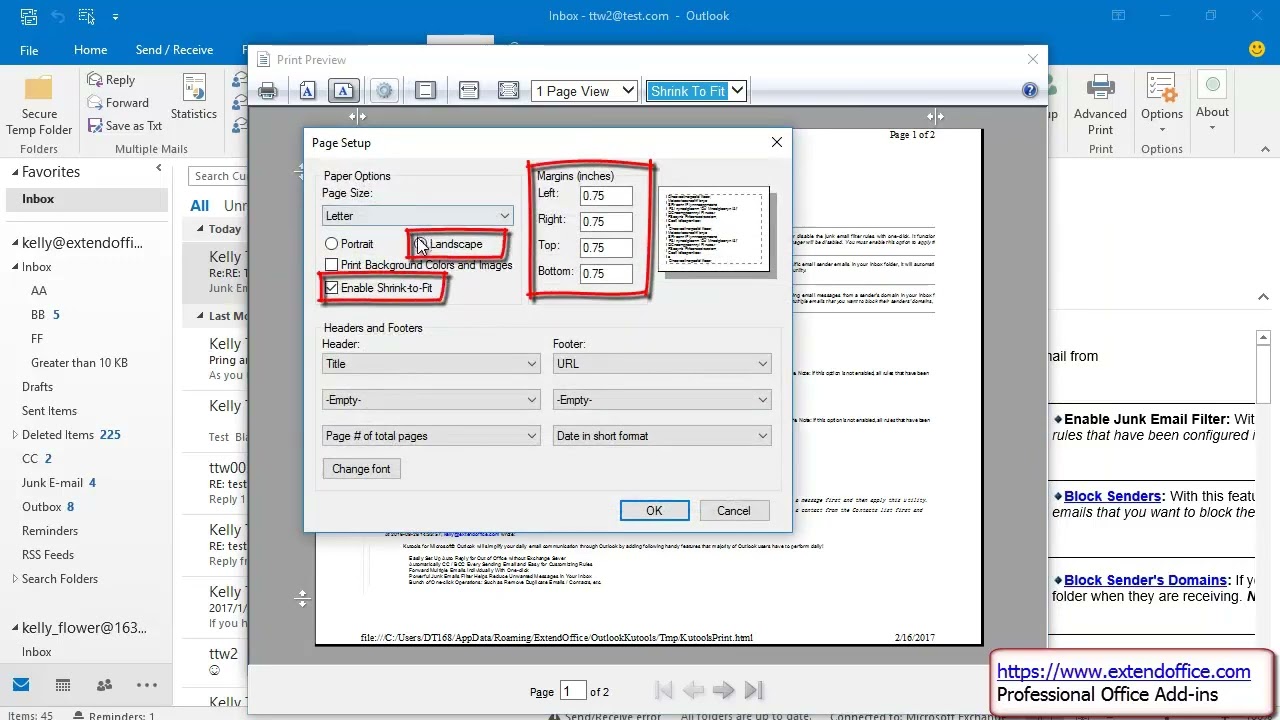Click OK in Page Setup dialog

tap(654, 511)
